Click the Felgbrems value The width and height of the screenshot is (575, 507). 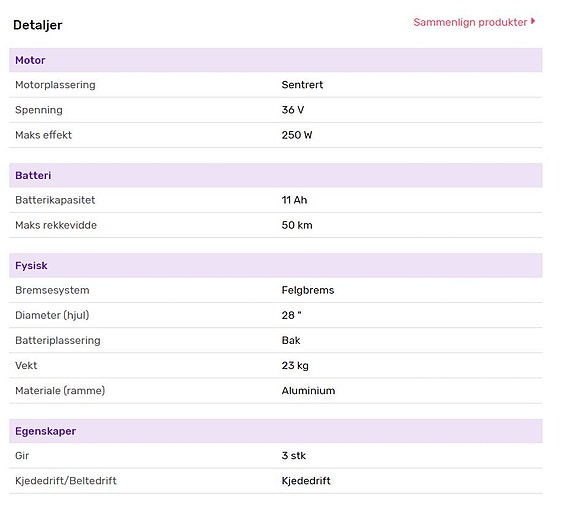point(308,290)
